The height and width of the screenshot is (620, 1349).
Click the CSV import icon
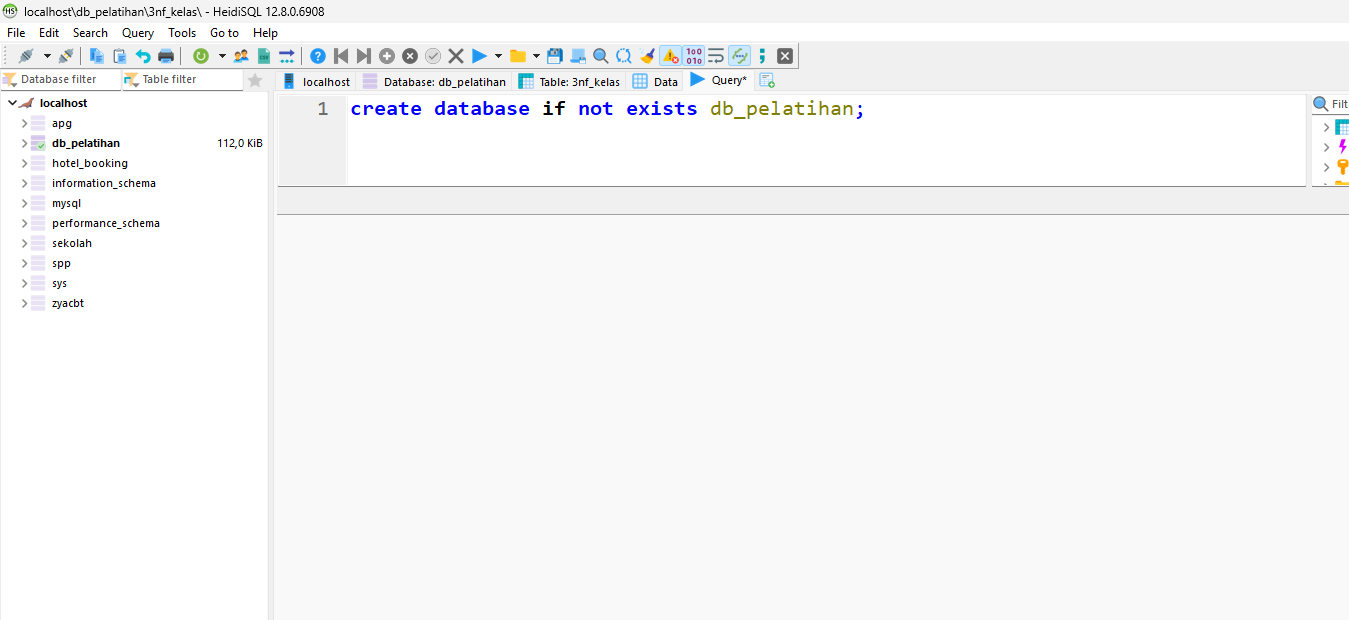(x=264, y=56)
